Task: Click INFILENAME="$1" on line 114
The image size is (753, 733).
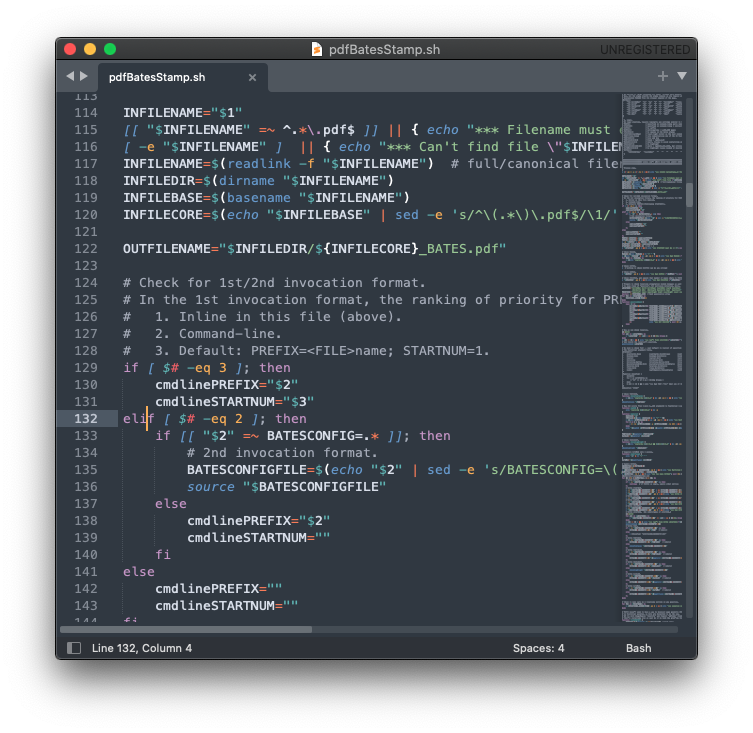Action: point(182,113)
